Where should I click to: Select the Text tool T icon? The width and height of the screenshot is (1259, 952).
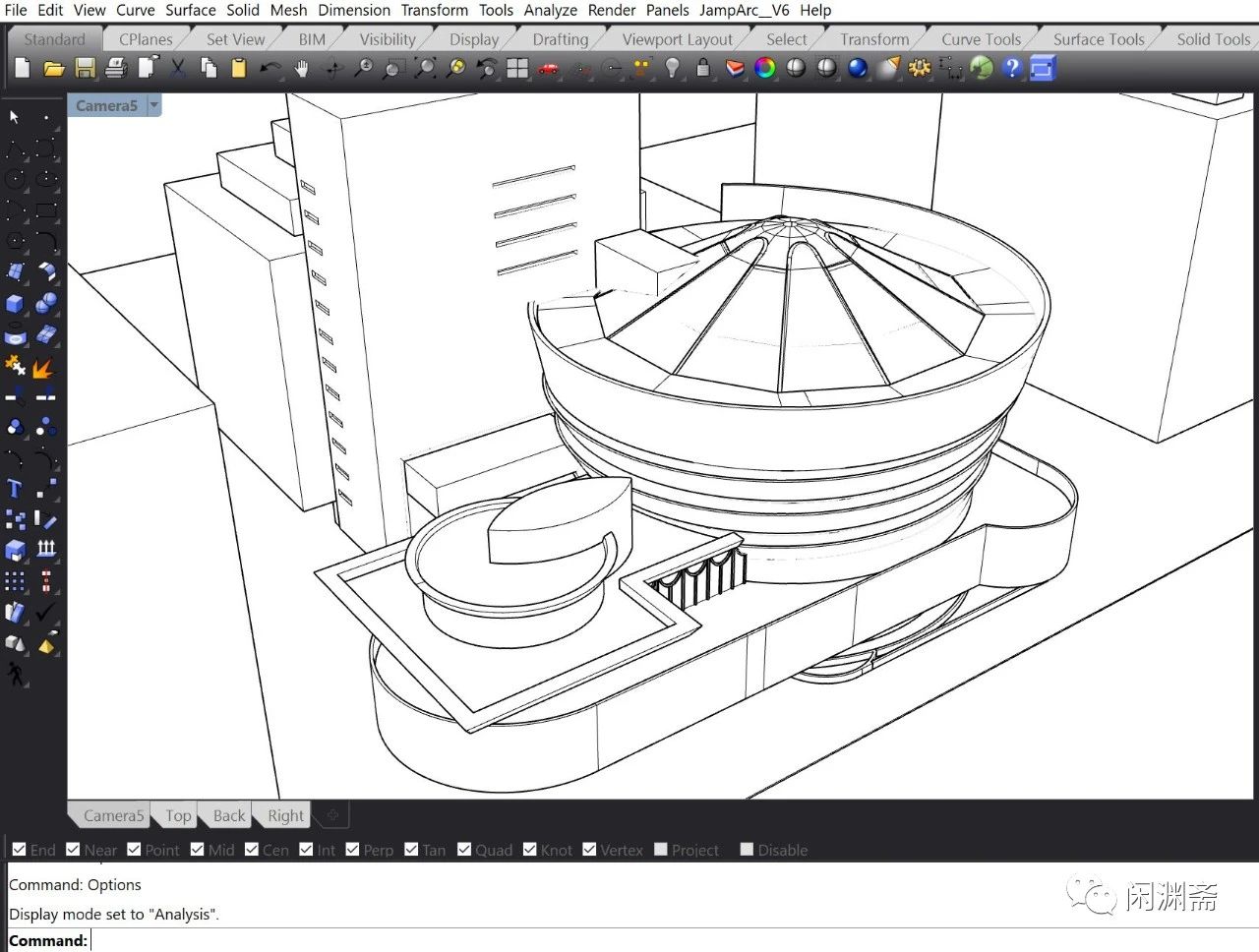15,489
